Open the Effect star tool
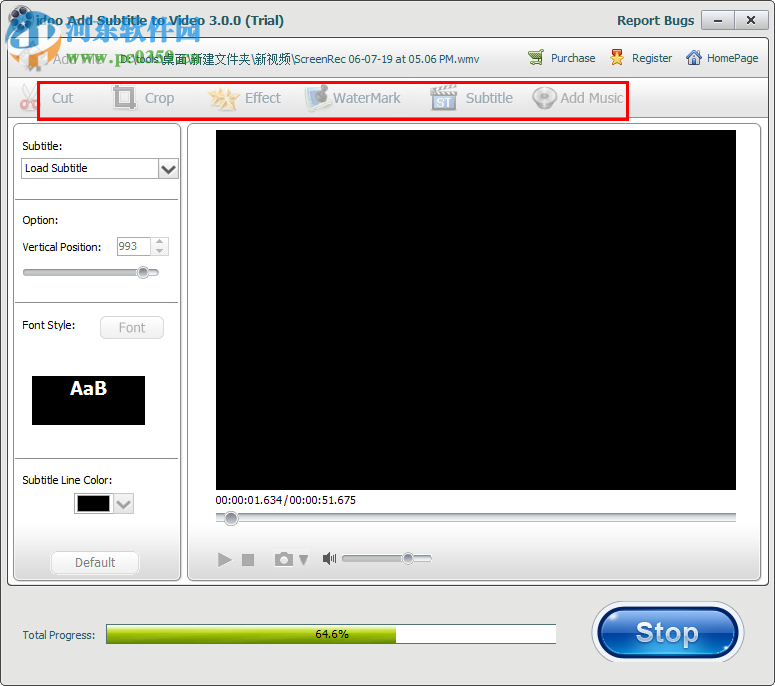The image size is (775, 686). point(245,98)
